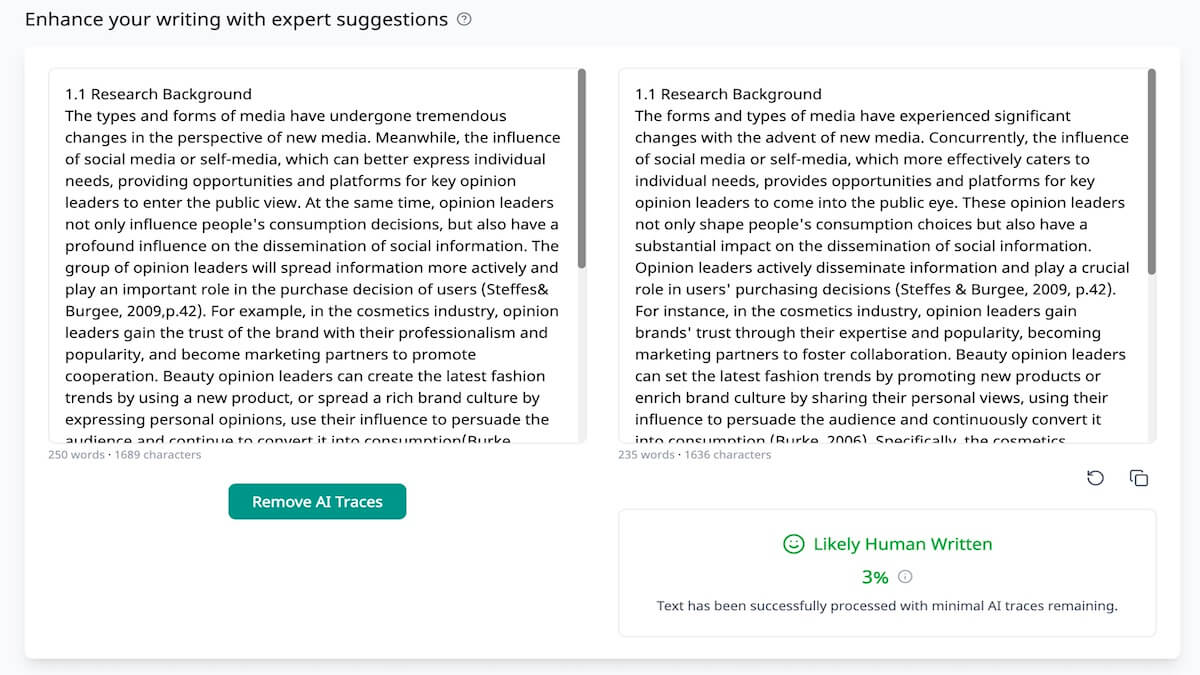The height and width of the screenshot is (675, 1200).
Task: Click the green smiley face icon
Action: [x=793, y=544]
